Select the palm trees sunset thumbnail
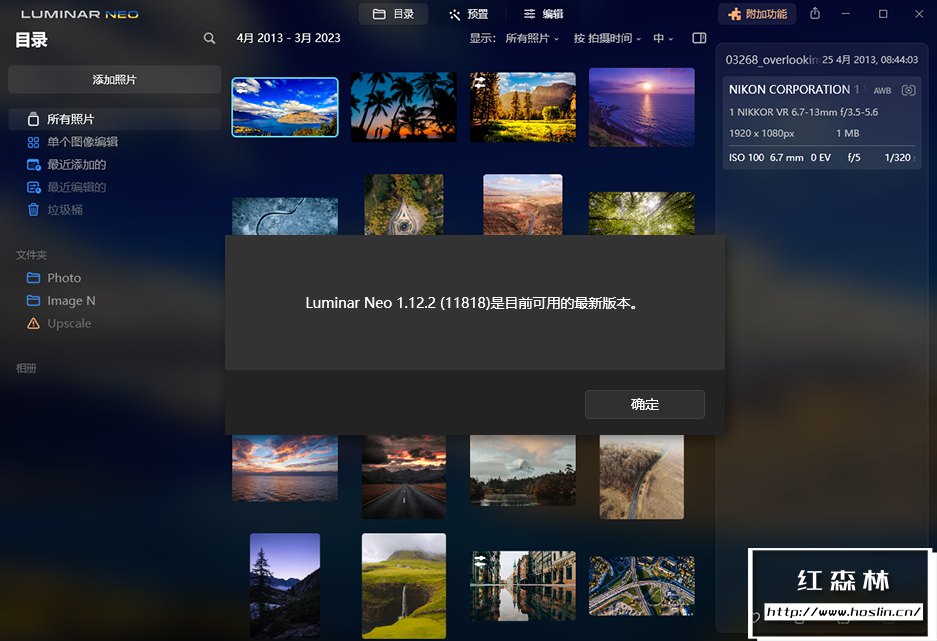The width and height of the screenshot is (937, 641). (403, 107)
